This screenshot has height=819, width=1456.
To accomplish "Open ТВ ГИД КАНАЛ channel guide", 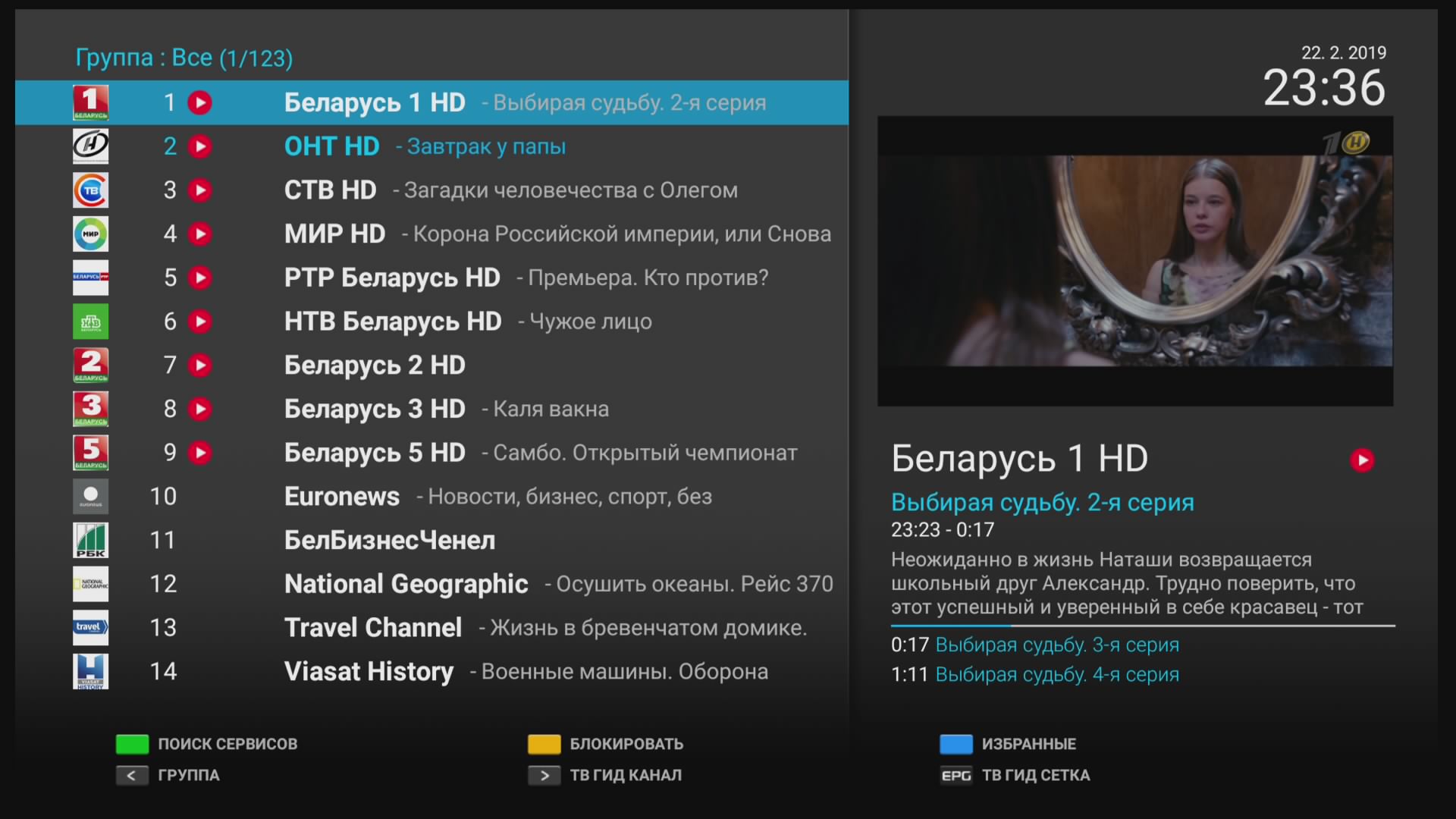I will (626, 776).
